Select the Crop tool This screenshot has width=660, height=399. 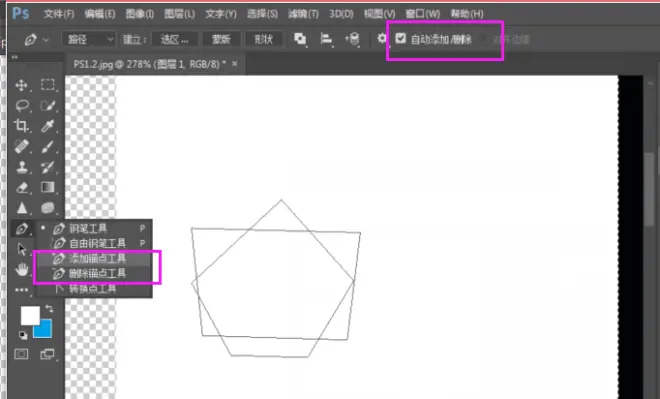pos(21,125)
